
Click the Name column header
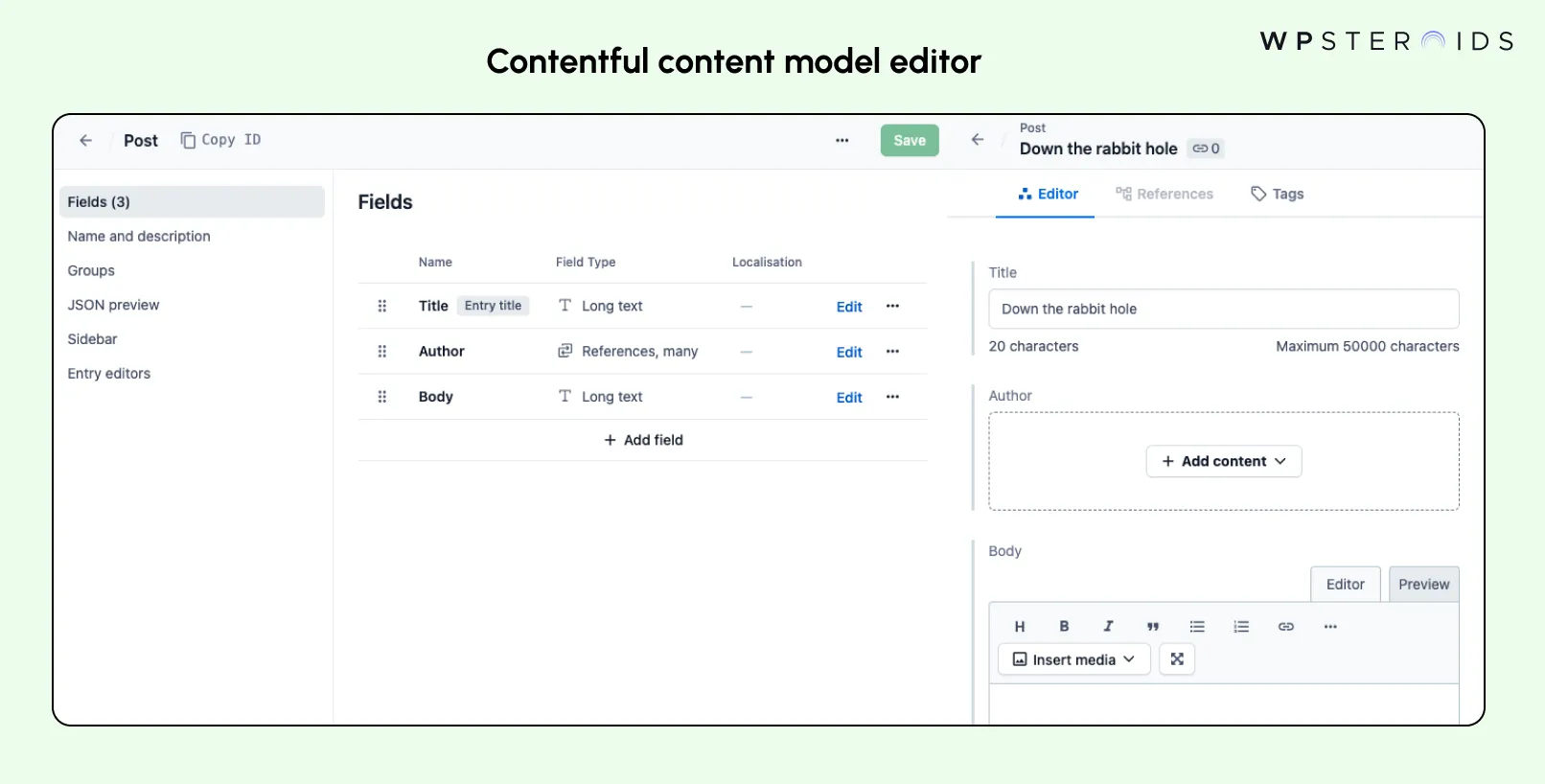tap(435, 262)
